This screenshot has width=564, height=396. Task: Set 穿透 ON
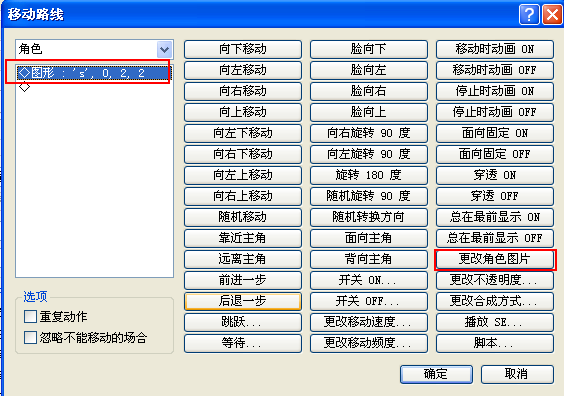point(495,175)
